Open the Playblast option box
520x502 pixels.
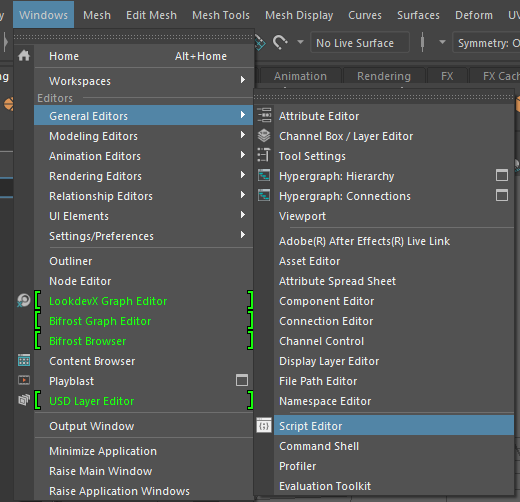tap(242, 380)
